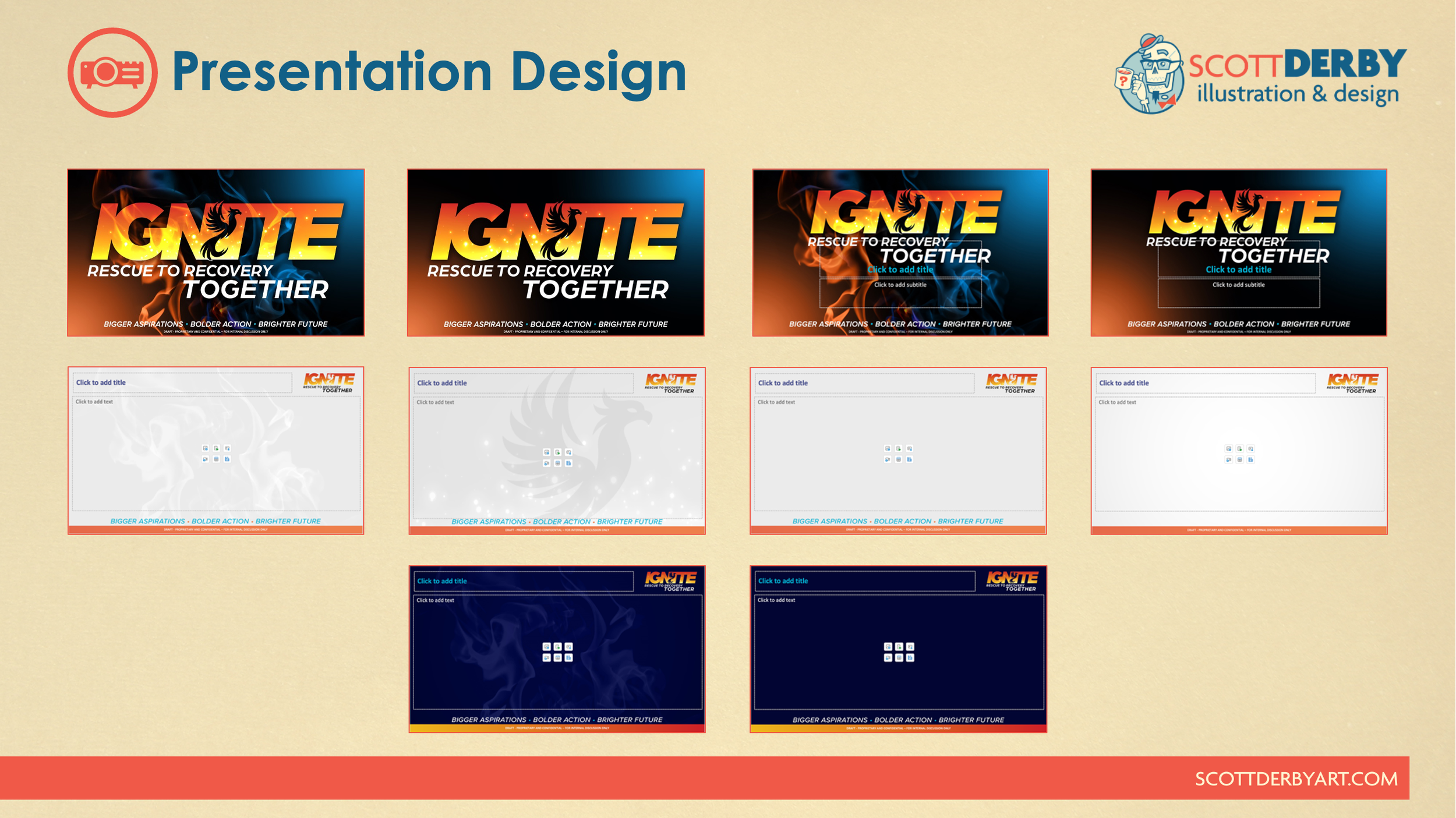Viewport: 1456px width, 818px height.
Task: Open the SCOTTDERBYART.COM link
Action: point(1296,778)
